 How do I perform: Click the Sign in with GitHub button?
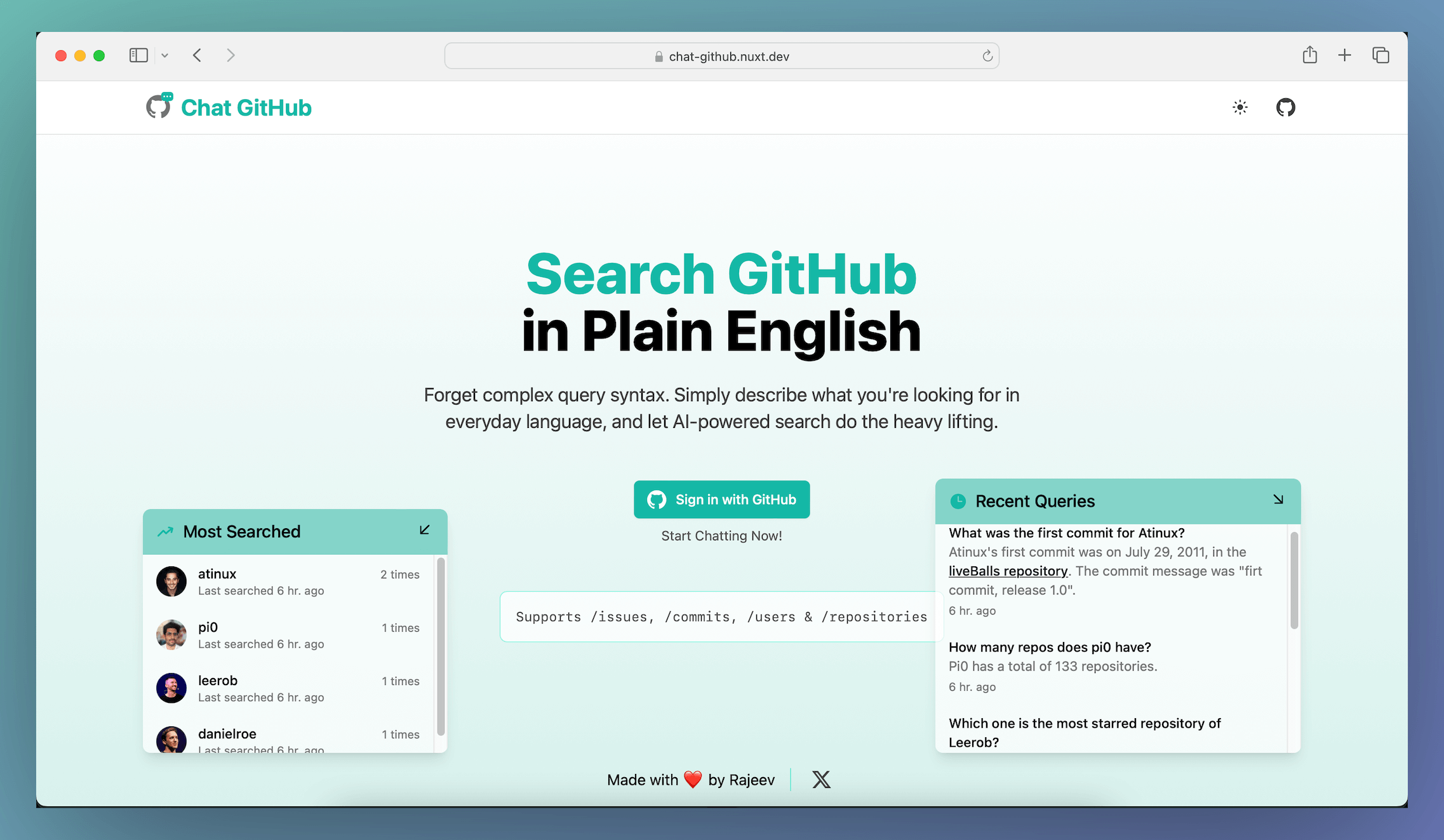[x=721, y=500]
